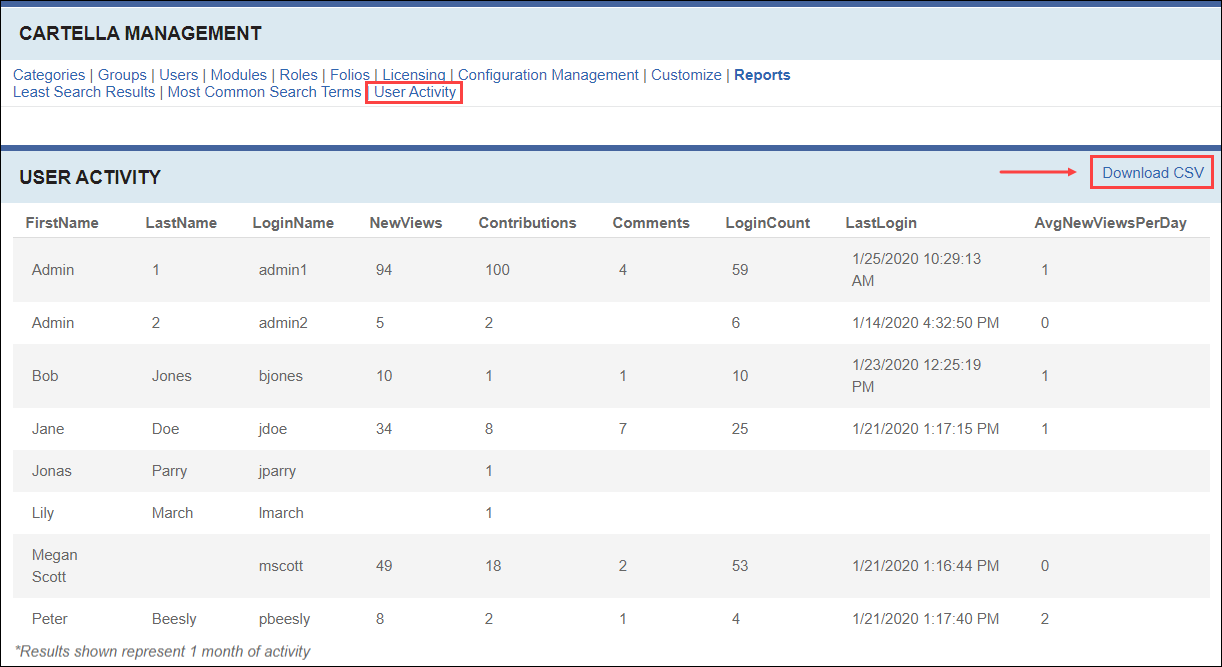The height and width of the screenshot is (667, 1222).
Task: Click the 1/21/2020 1:17:15 PM last login
Action: pos(925,429)
